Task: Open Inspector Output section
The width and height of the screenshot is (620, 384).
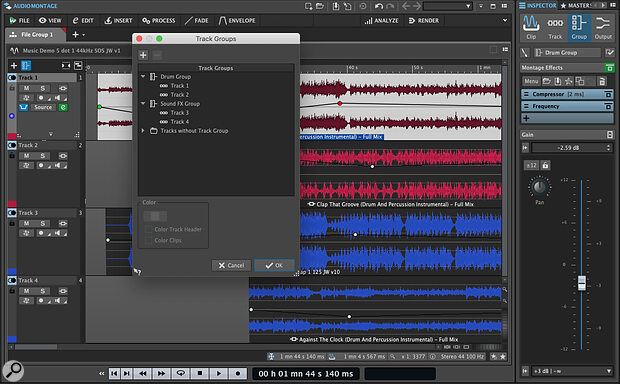Action: 603,27
